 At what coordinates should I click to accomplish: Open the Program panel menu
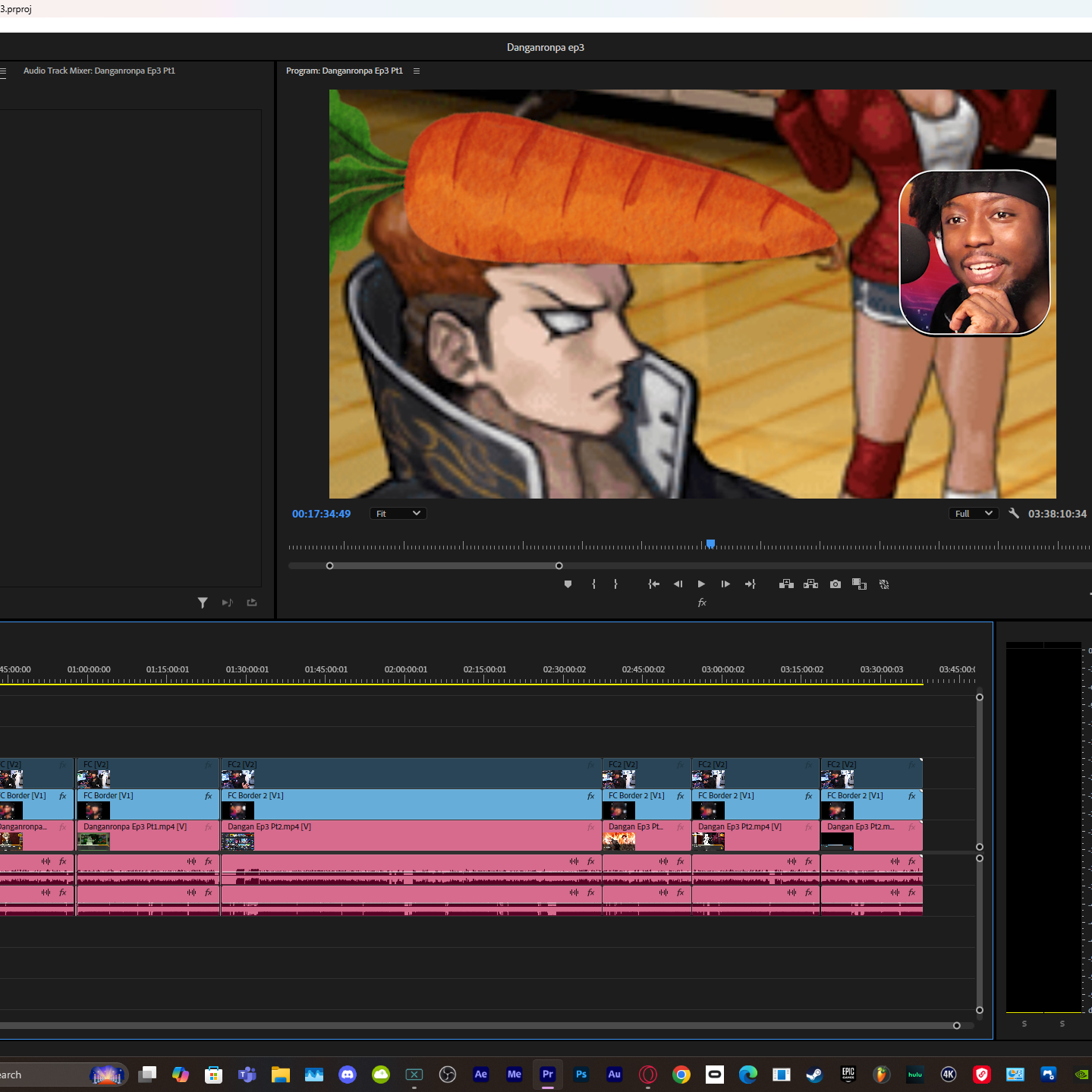416,71
